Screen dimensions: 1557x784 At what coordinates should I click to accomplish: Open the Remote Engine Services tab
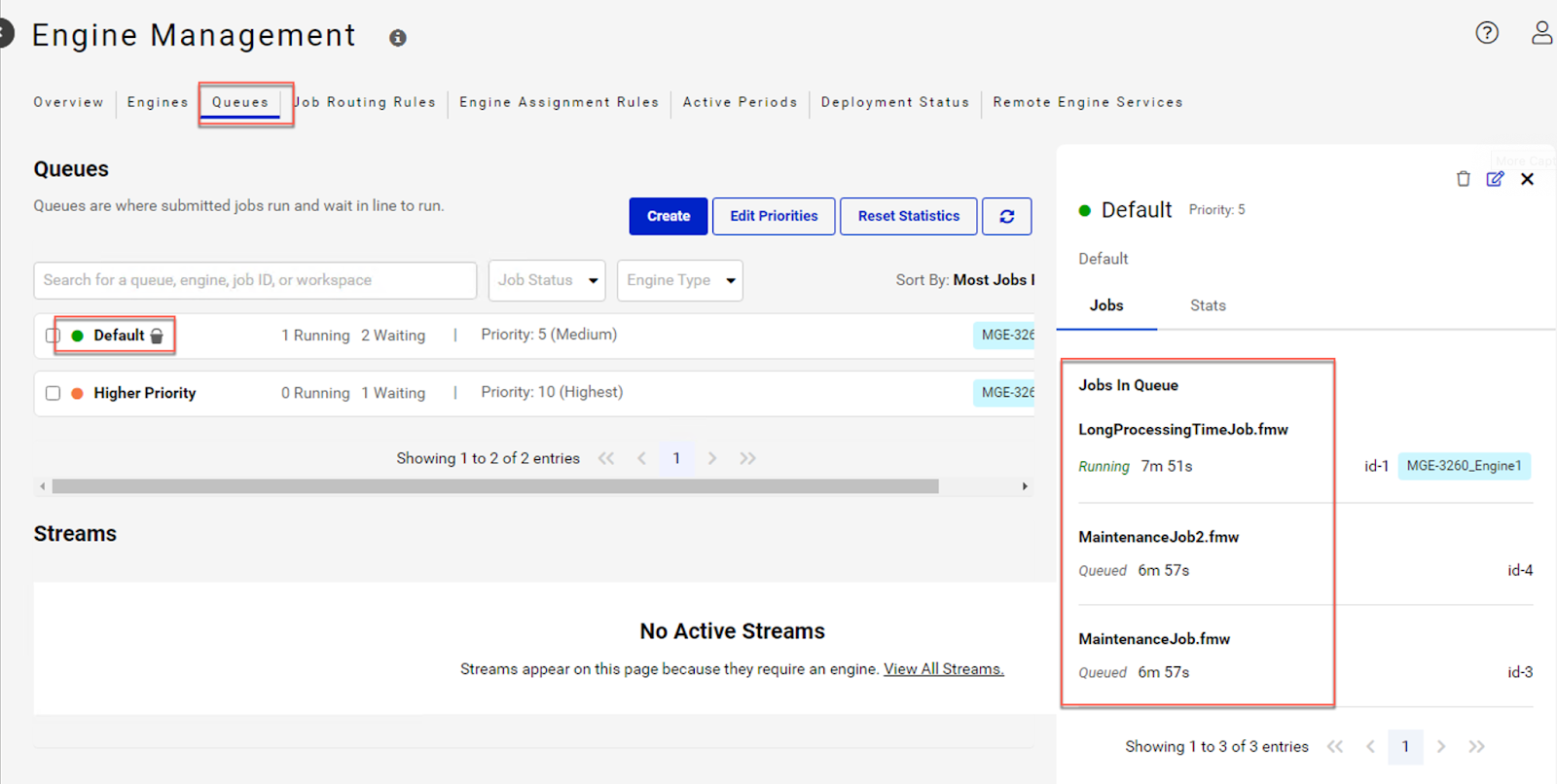pyautogui.click(x=1088, y=102)
